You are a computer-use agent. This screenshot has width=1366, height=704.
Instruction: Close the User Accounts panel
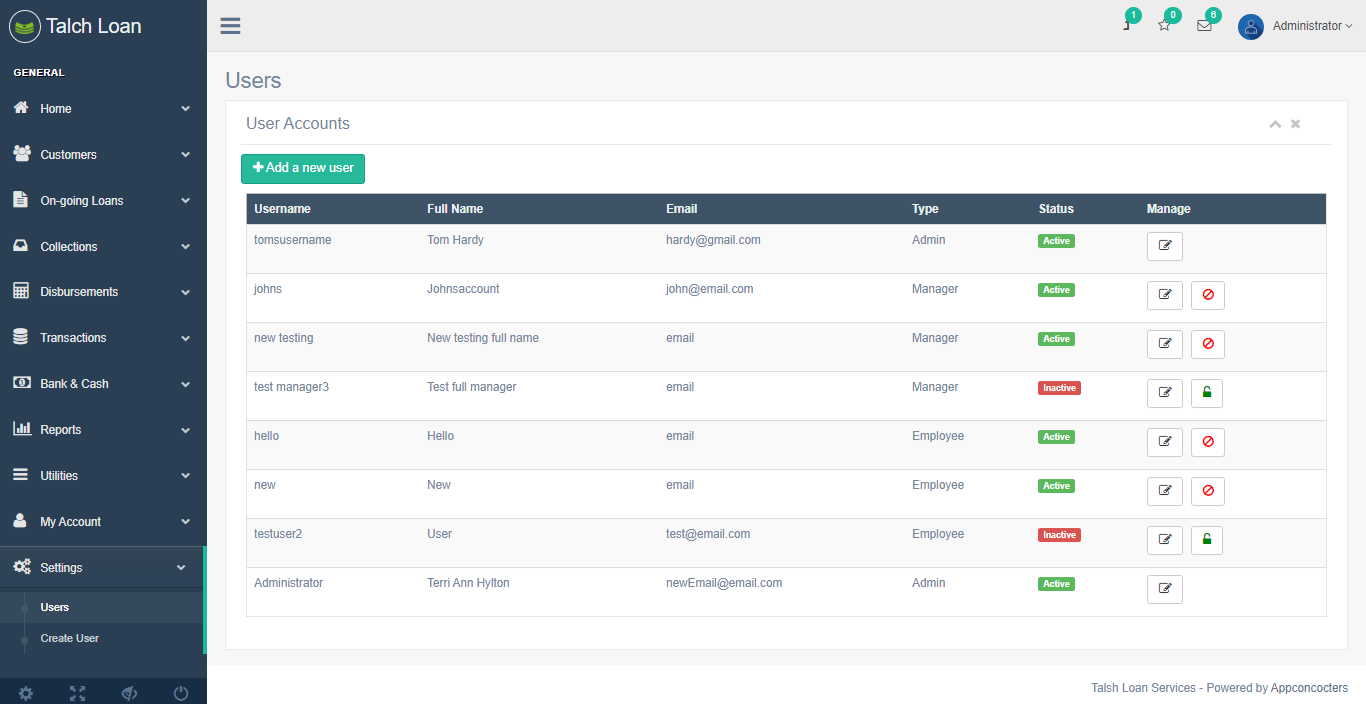point(1295,124)
